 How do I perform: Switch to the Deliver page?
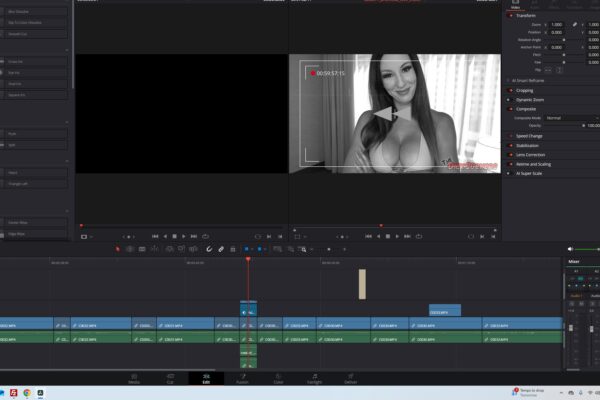(351, 381)
